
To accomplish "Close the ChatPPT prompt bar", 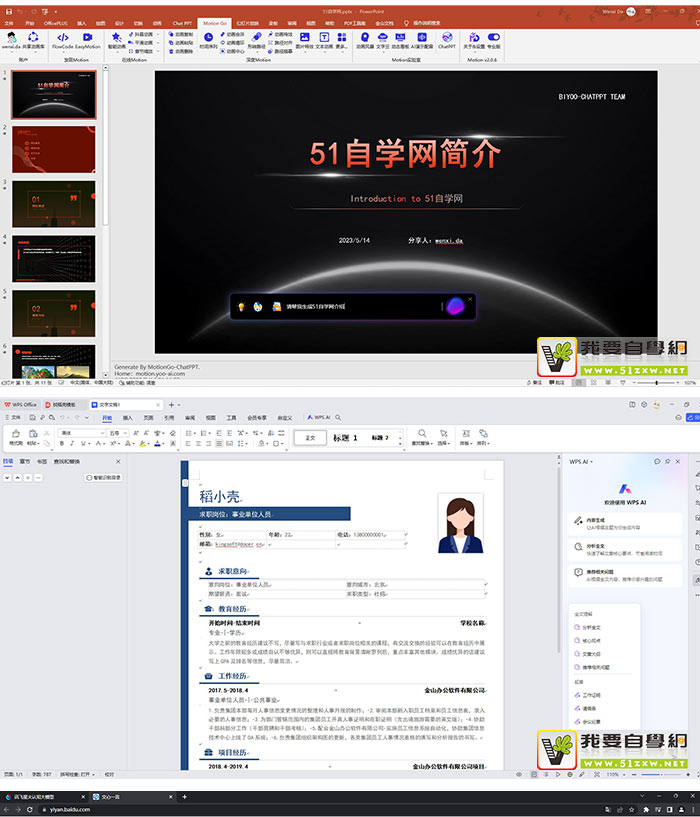I will click(x=470, y=299).
